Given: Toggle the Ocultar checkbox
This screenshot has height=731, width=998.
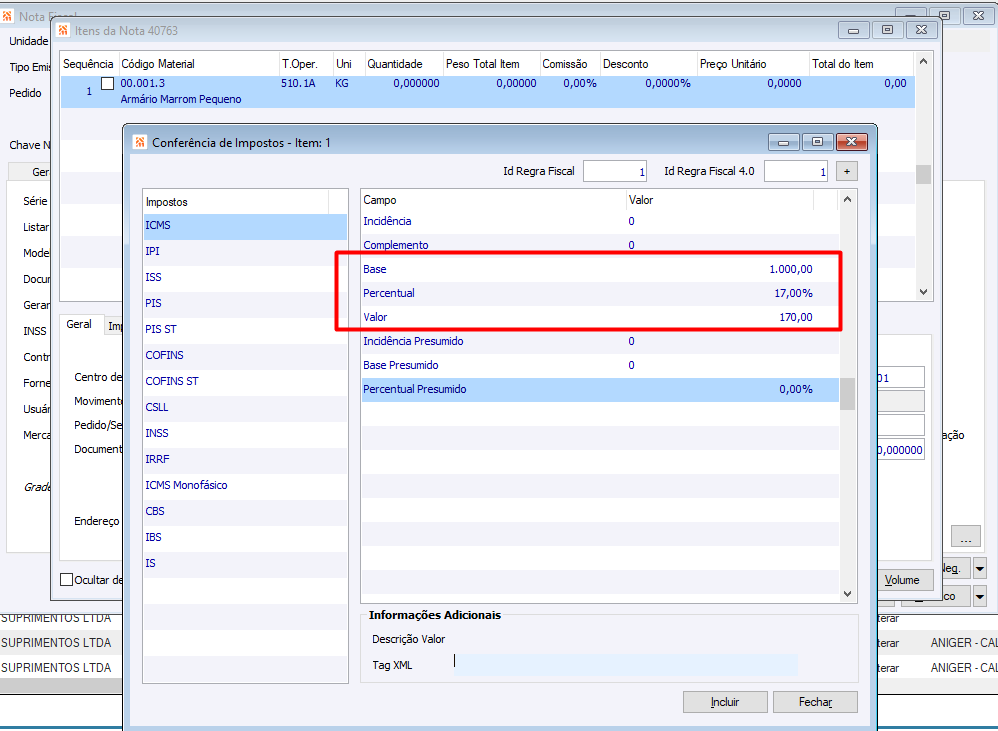Looking at the screenshot, I should point(66,580).
